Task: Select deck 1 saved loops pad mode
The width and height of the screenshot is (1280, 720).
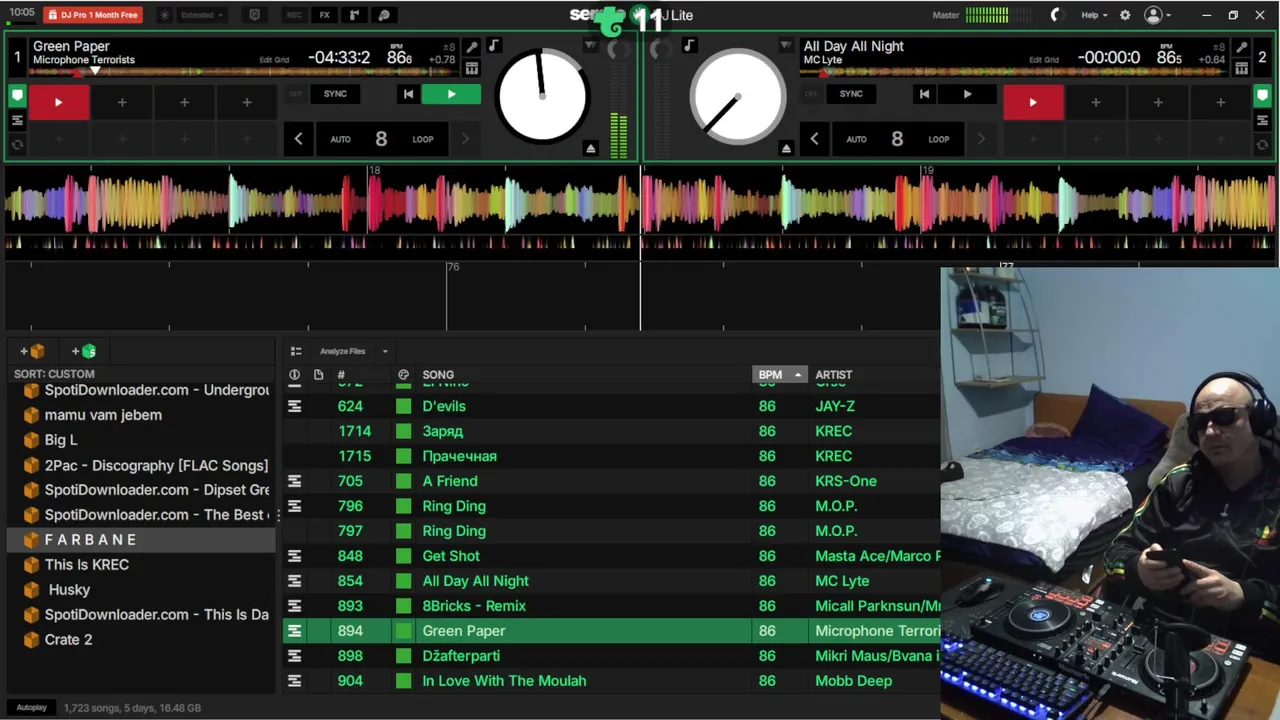Action: (x=17, y=121)
